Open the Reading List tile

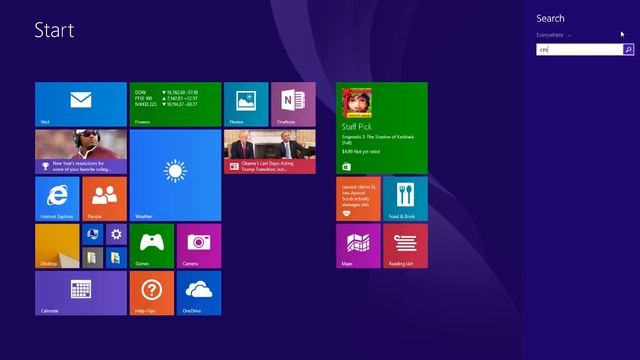[406, 246]
